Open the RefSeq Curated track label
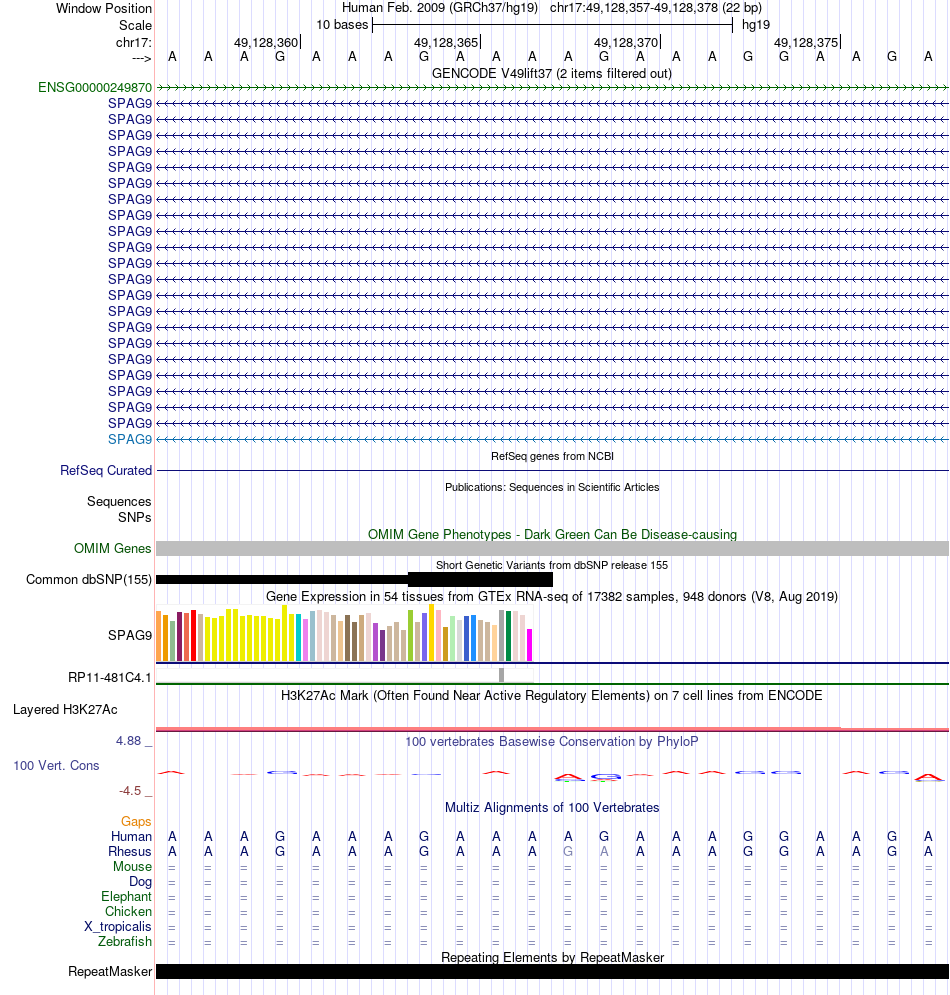The width and height of the screenshot is (950, 995). click(106, 470)
